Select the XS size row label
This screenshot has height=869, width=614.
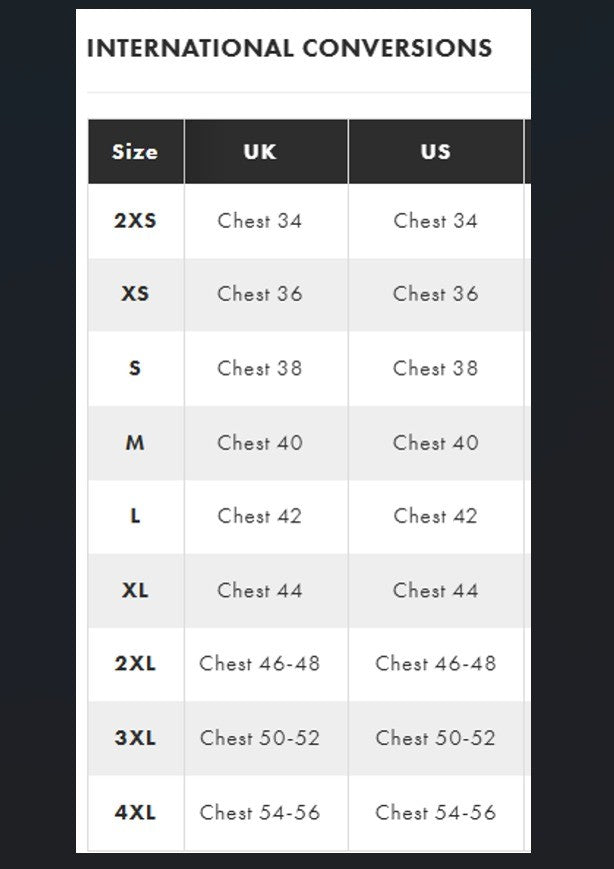pos(135,294)
